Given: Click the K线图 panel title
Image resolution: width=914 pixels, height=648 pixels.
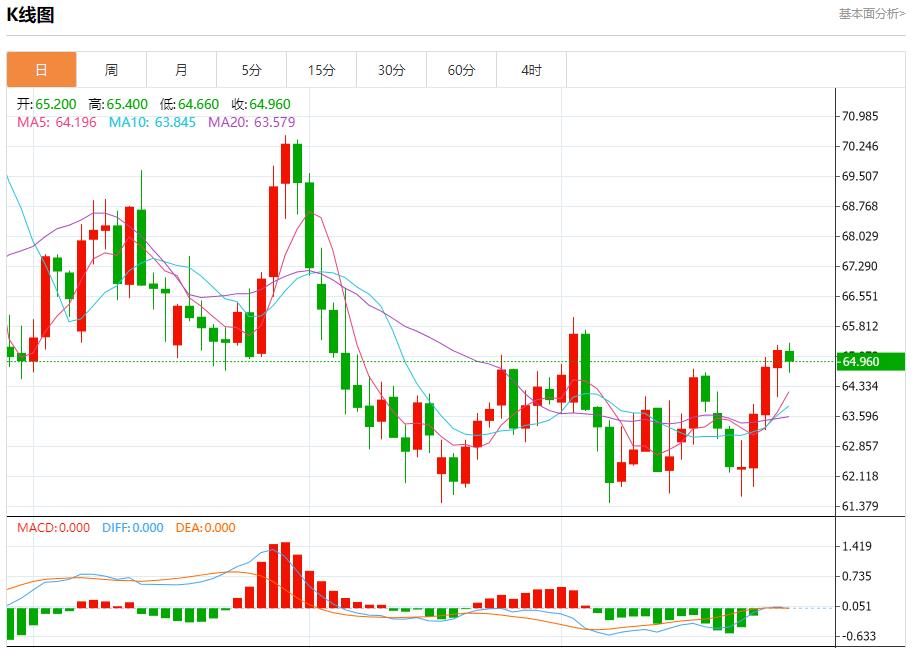Looking at the screenshot, I should [x=31, y=15].
